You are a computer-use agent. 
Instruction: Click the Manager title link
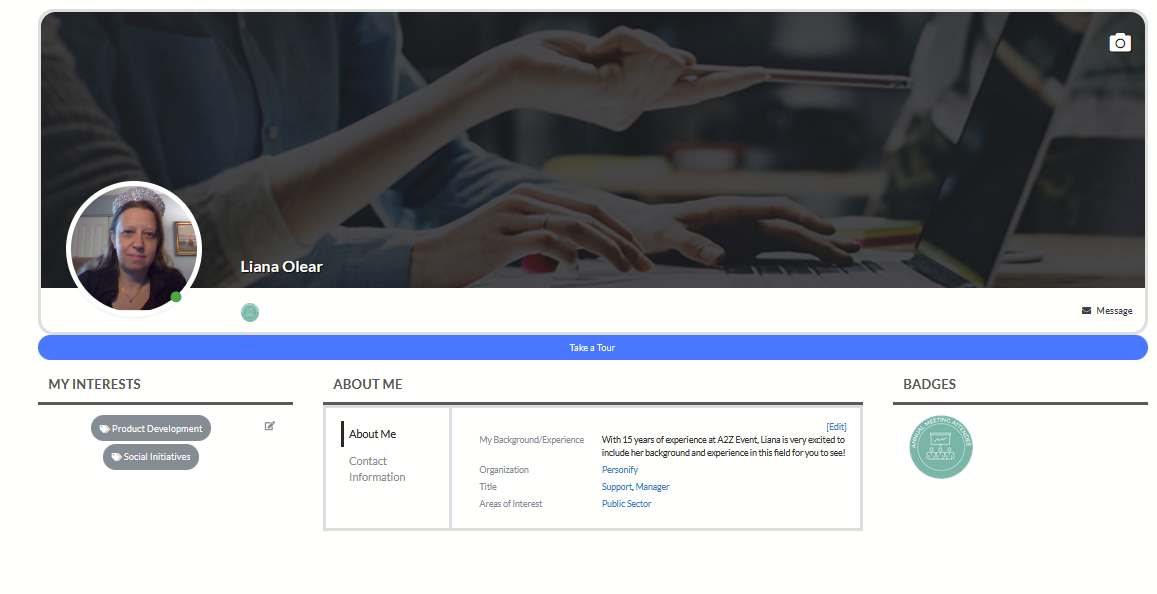click(652, 487)
